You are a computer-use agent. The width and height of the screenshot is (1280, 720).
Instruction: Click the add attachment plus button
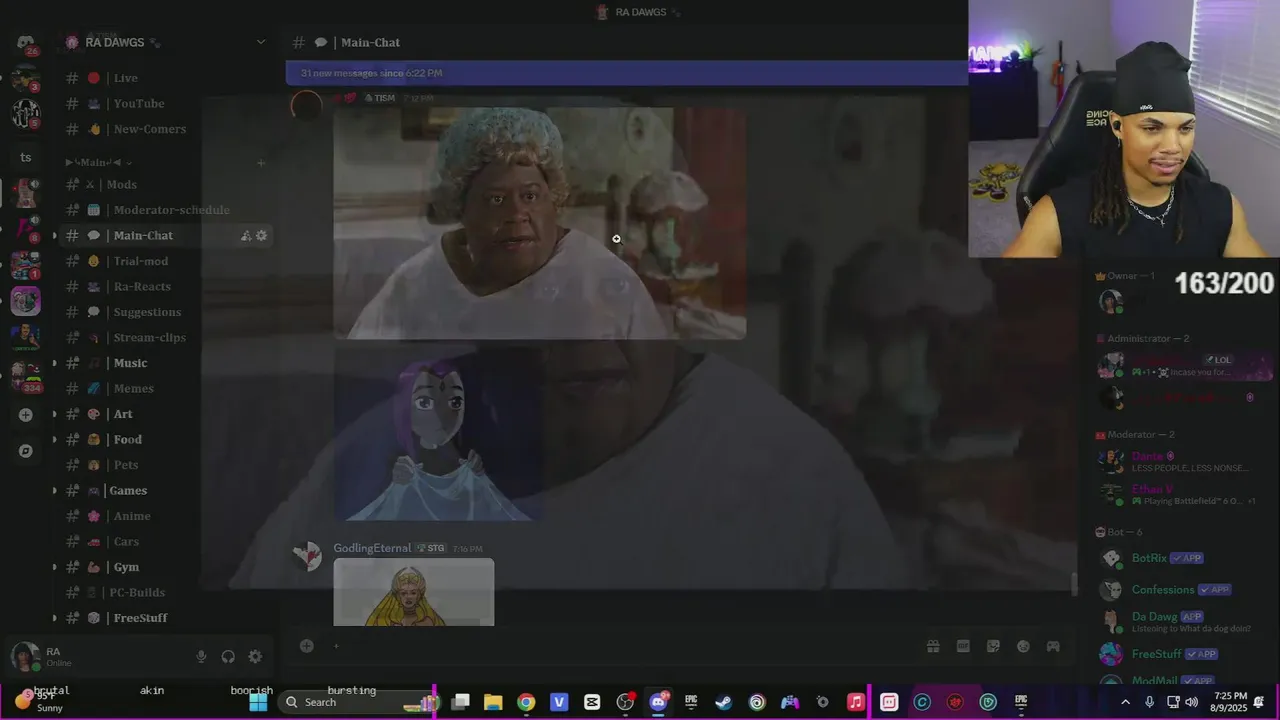point(307,646)
